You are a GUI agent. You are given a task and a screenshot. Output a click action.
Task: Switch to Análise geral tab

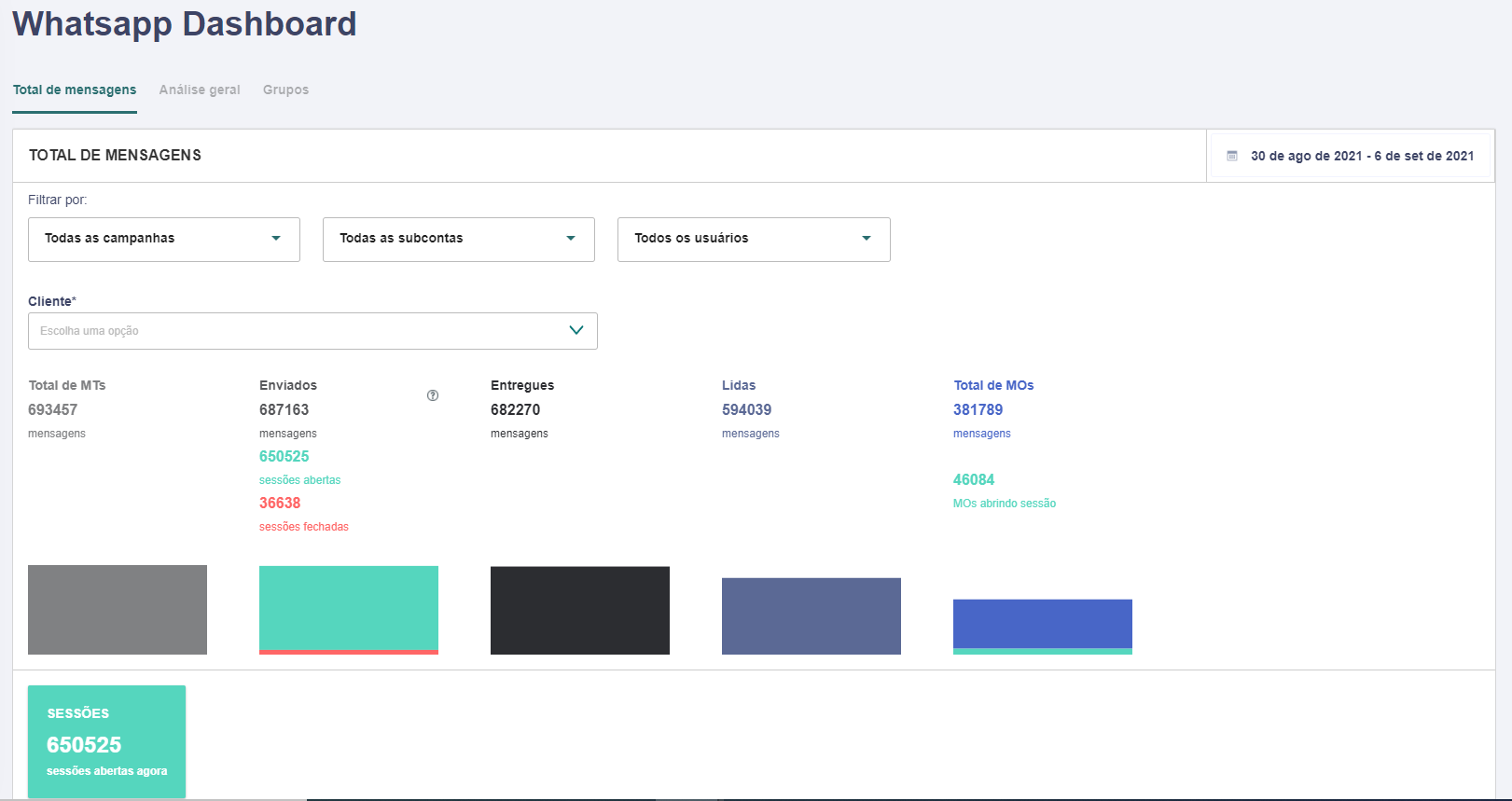(200, 90)
